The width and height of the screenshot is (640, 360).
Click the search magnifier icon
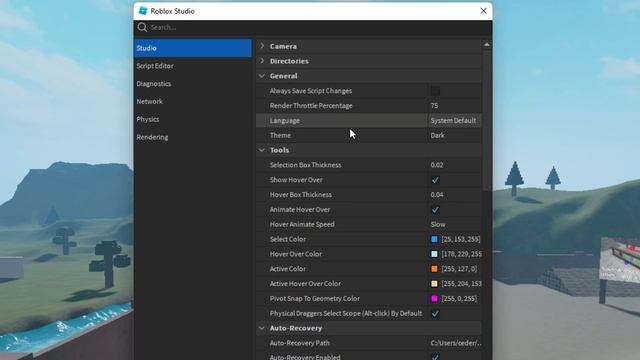click(x=142, y=27)
